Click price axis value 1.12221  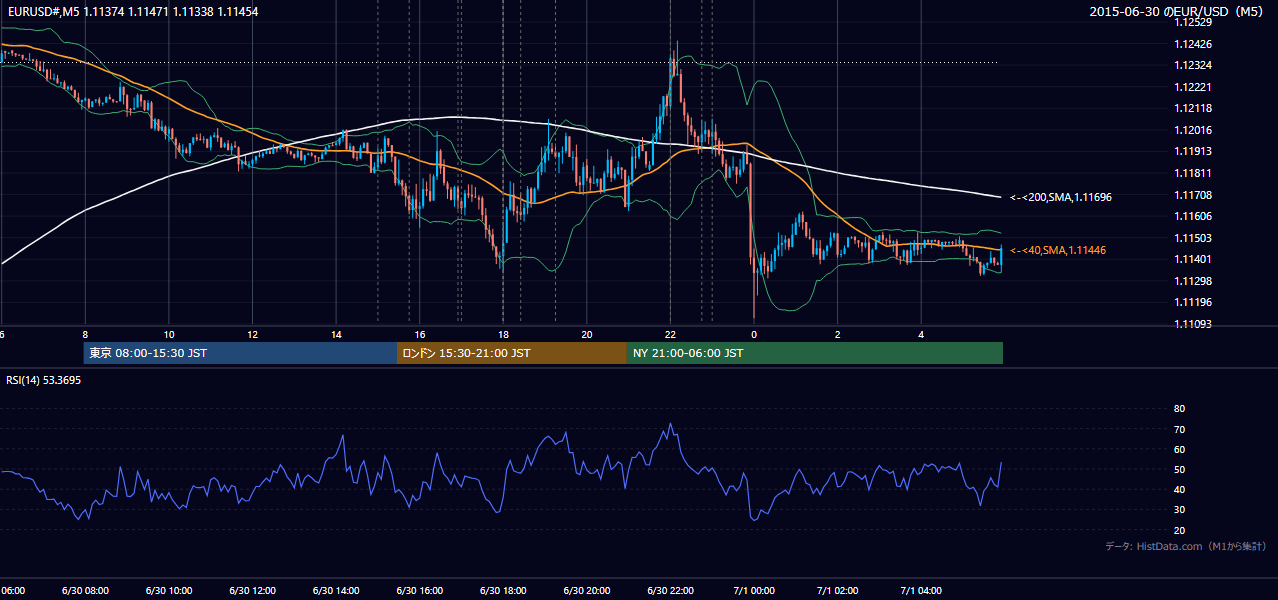[x=1194, y=87]
